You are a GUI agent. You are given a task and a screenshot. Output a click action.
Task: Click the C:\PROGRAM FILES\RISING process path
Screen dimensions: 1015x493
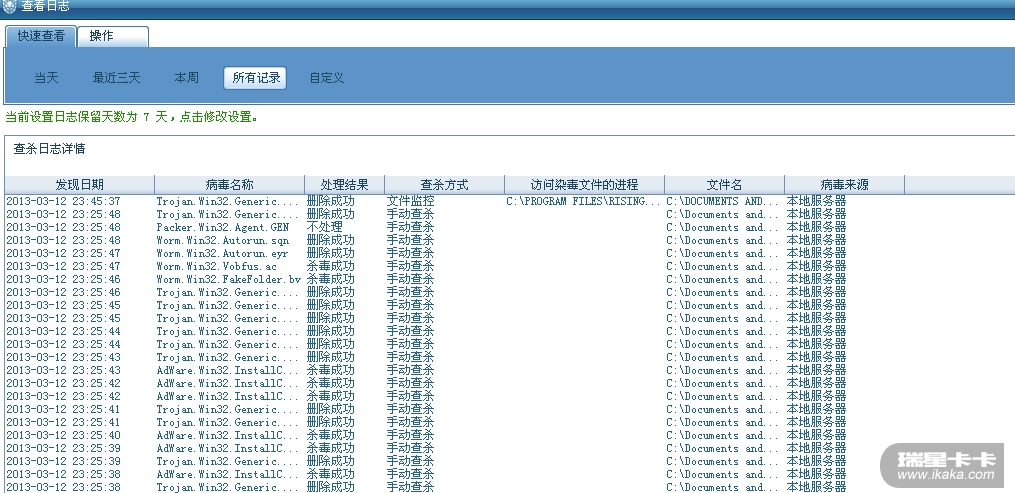(584, 201)
